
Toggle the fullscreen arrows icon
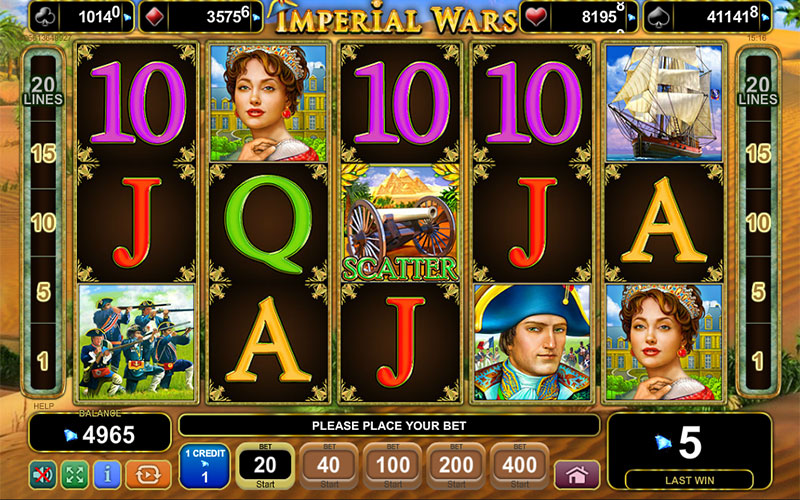pyautogui.click(x=75, y=474)
